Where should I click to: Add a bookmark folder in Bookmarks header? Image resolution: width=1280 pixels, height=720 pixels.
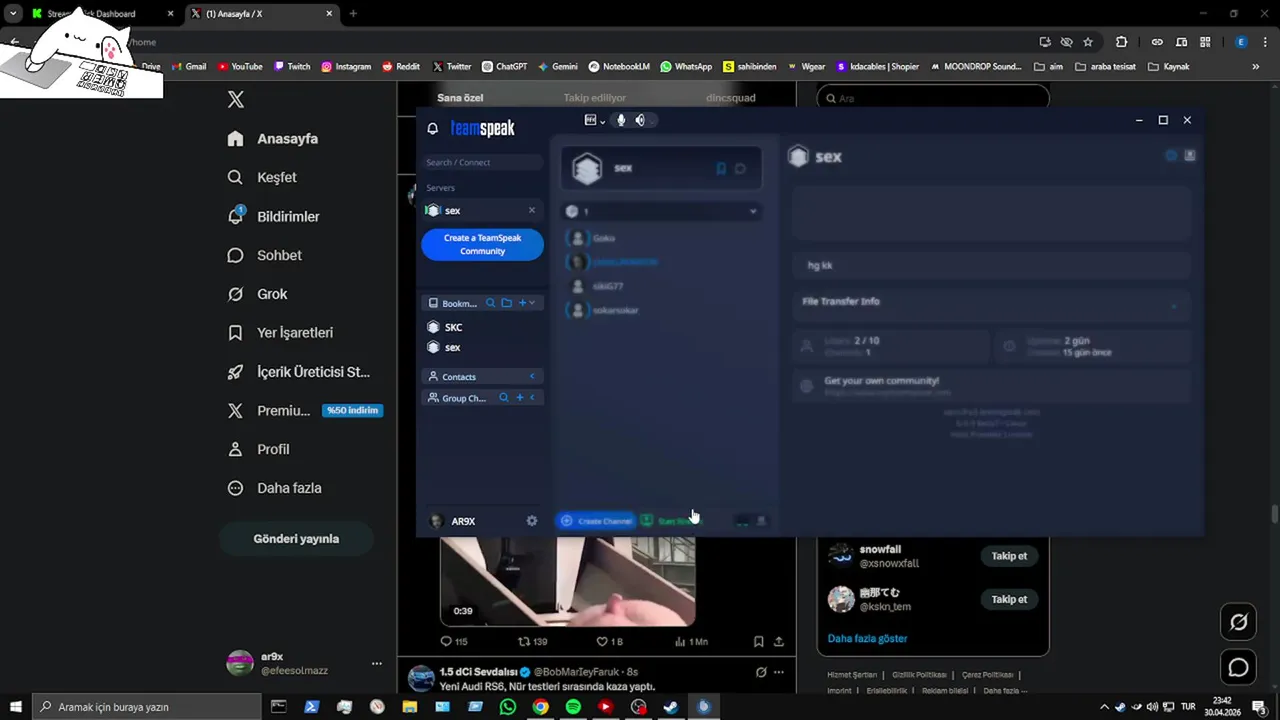point(506,303)
